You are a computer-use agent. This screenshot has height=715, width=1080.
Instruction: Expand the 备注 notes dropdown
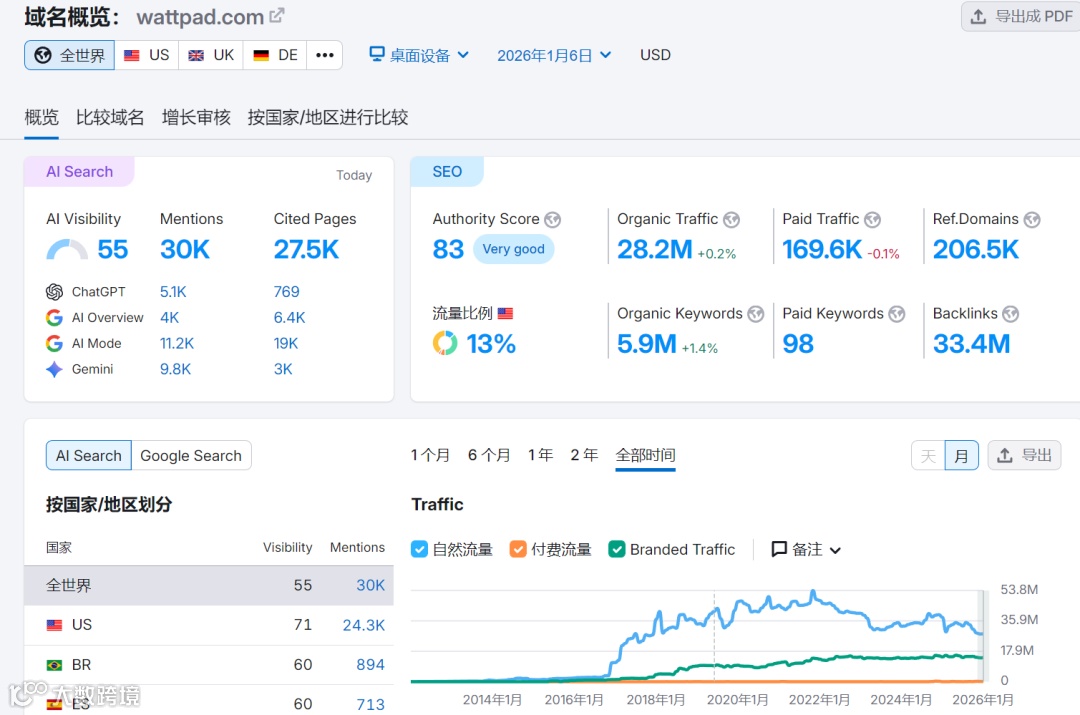[807, 549]
